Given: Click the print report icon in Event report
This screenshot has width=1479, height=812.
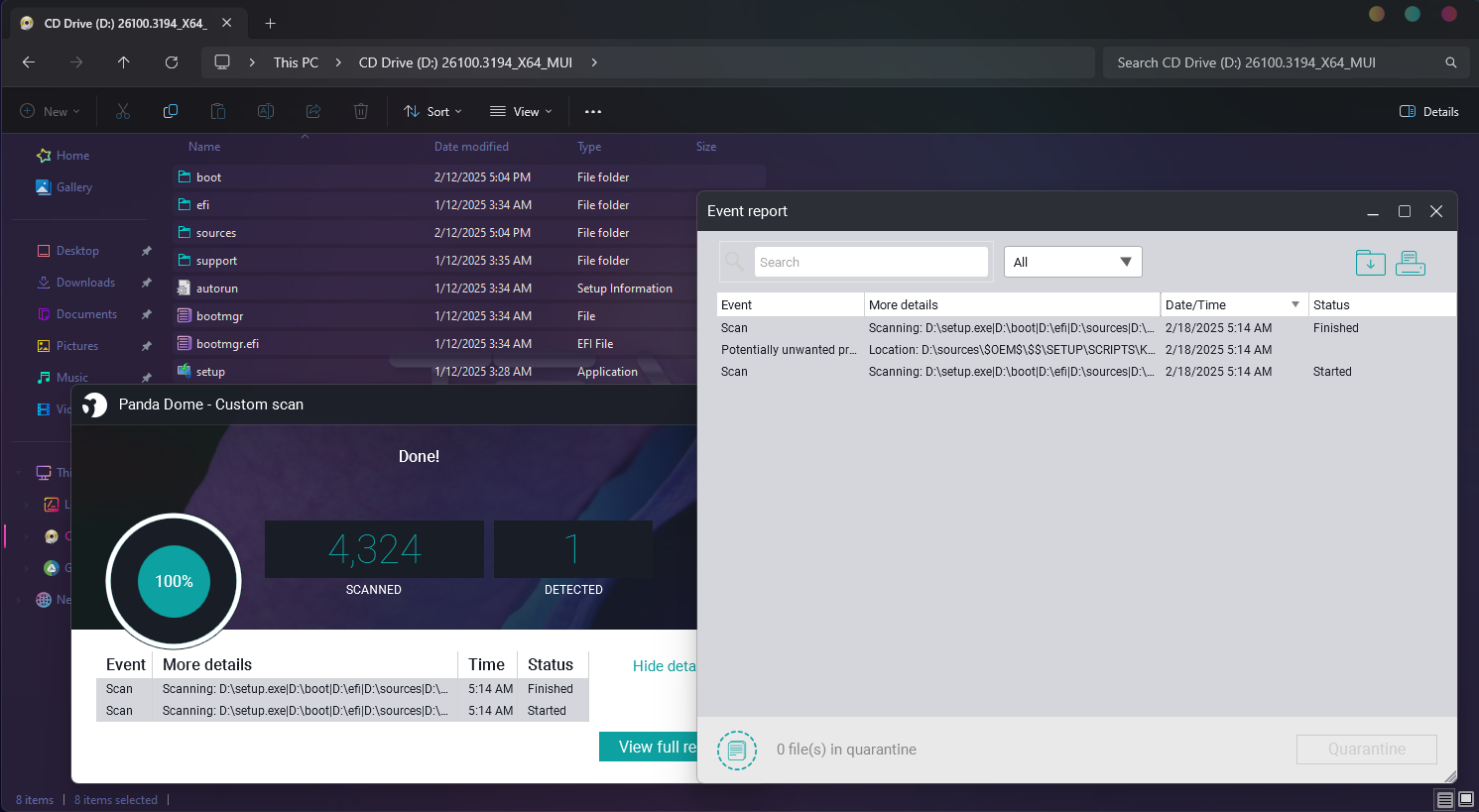Looking at the screenshot, I should coord(1411,263).
